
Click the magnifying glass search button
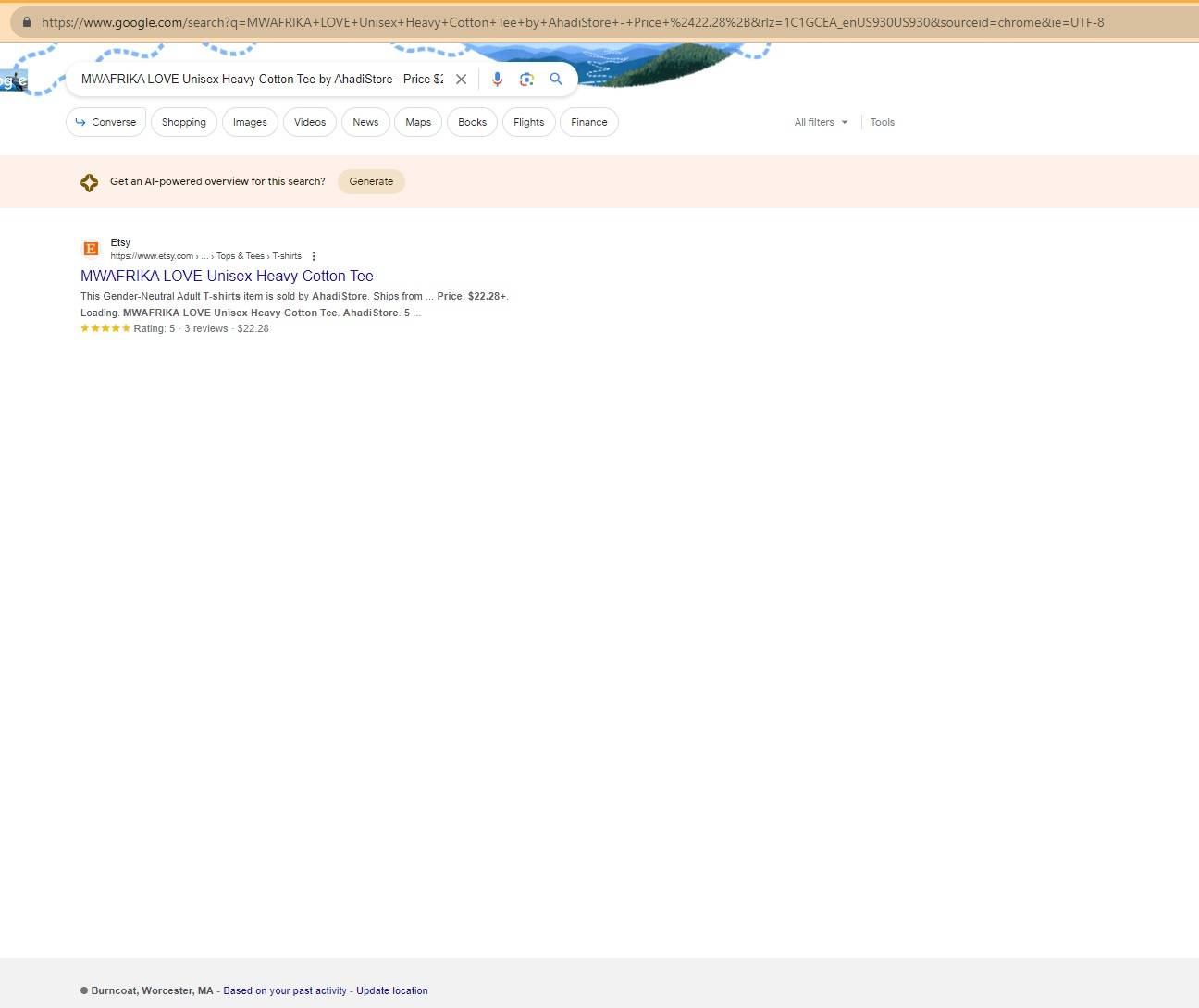point(556,80)
